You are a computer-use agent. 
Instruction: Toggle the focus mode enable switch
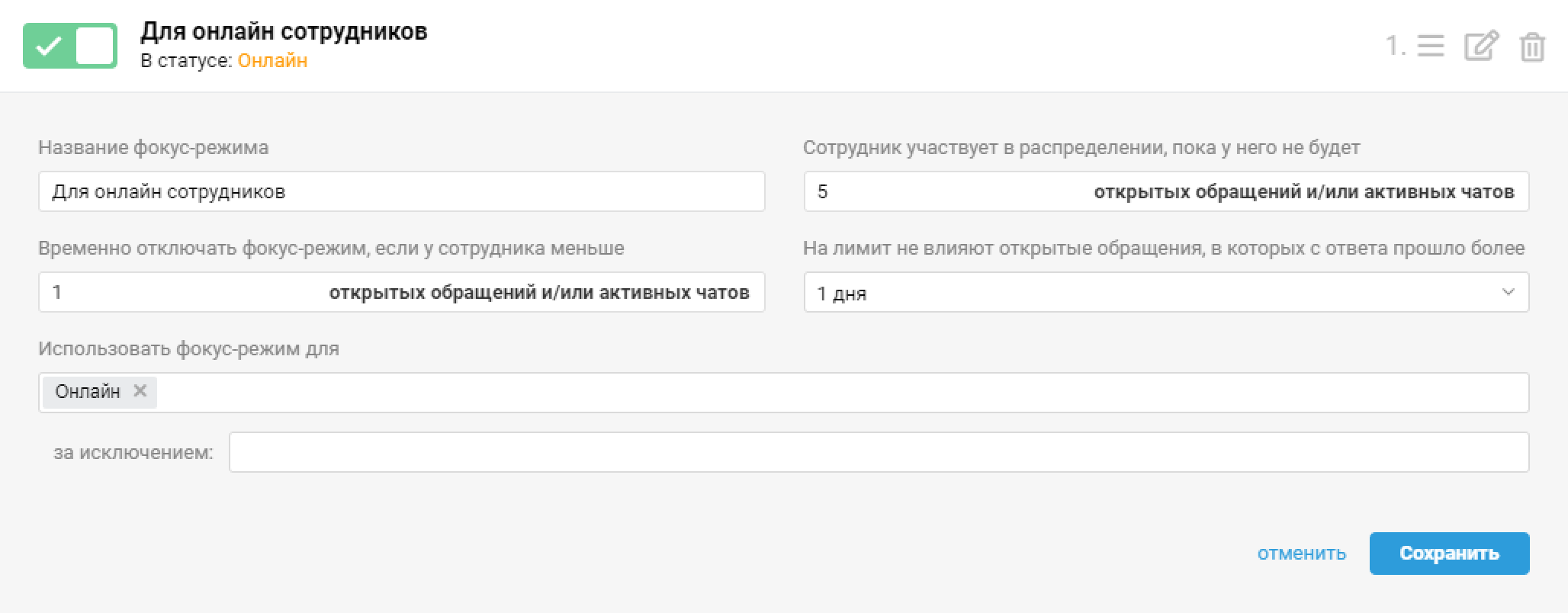[x=70, y=46]
